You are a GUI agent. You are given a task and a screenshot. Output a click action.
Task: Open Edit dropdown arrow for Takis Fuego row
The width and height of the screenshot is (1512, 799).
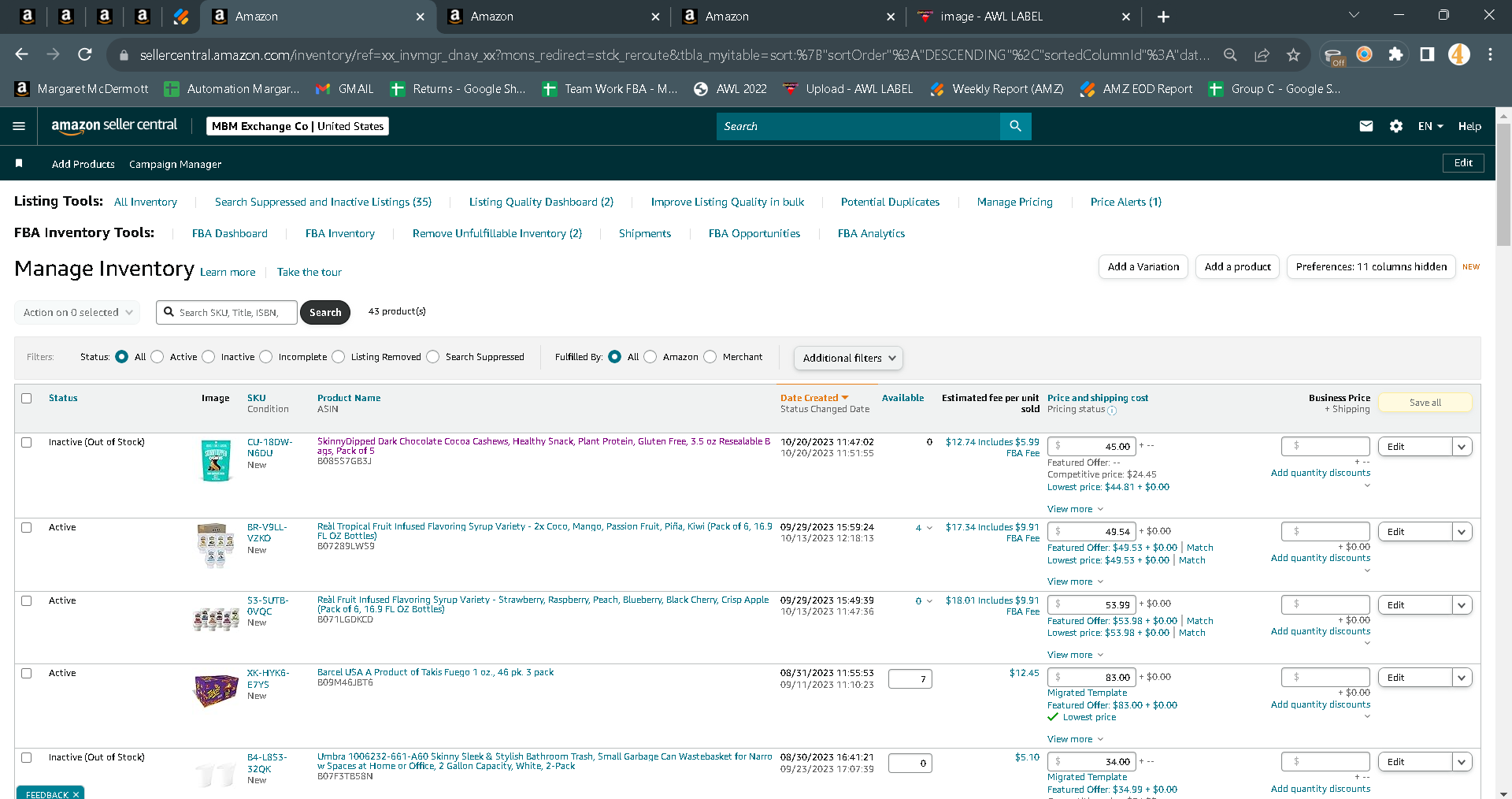click(1462, 678)
